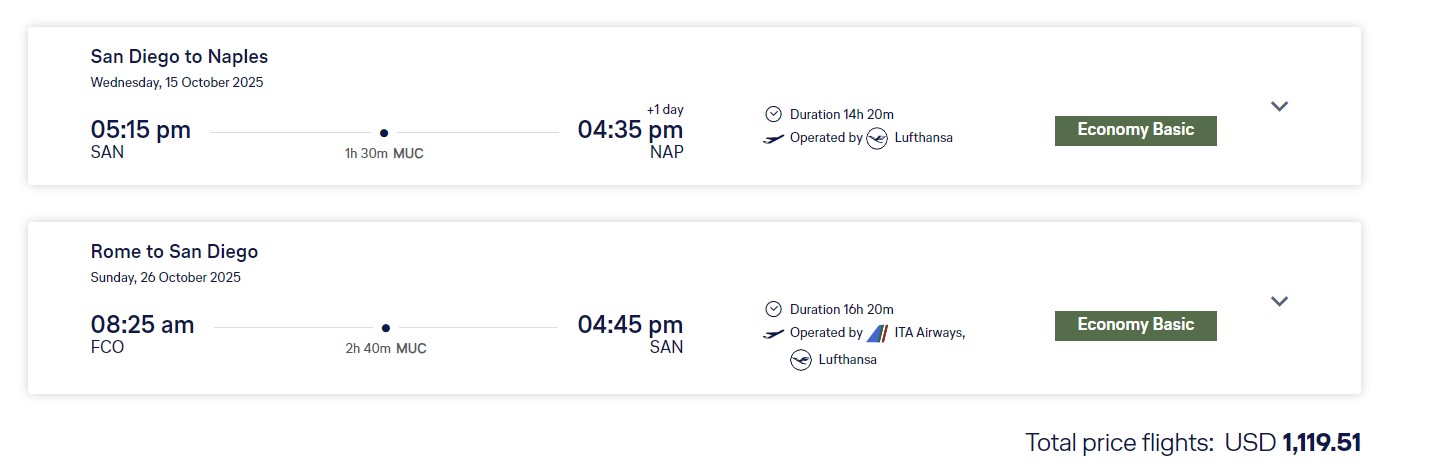Click the clock icon beside Duration 14h 20m

pyautogui.click(x=773, y=114)
